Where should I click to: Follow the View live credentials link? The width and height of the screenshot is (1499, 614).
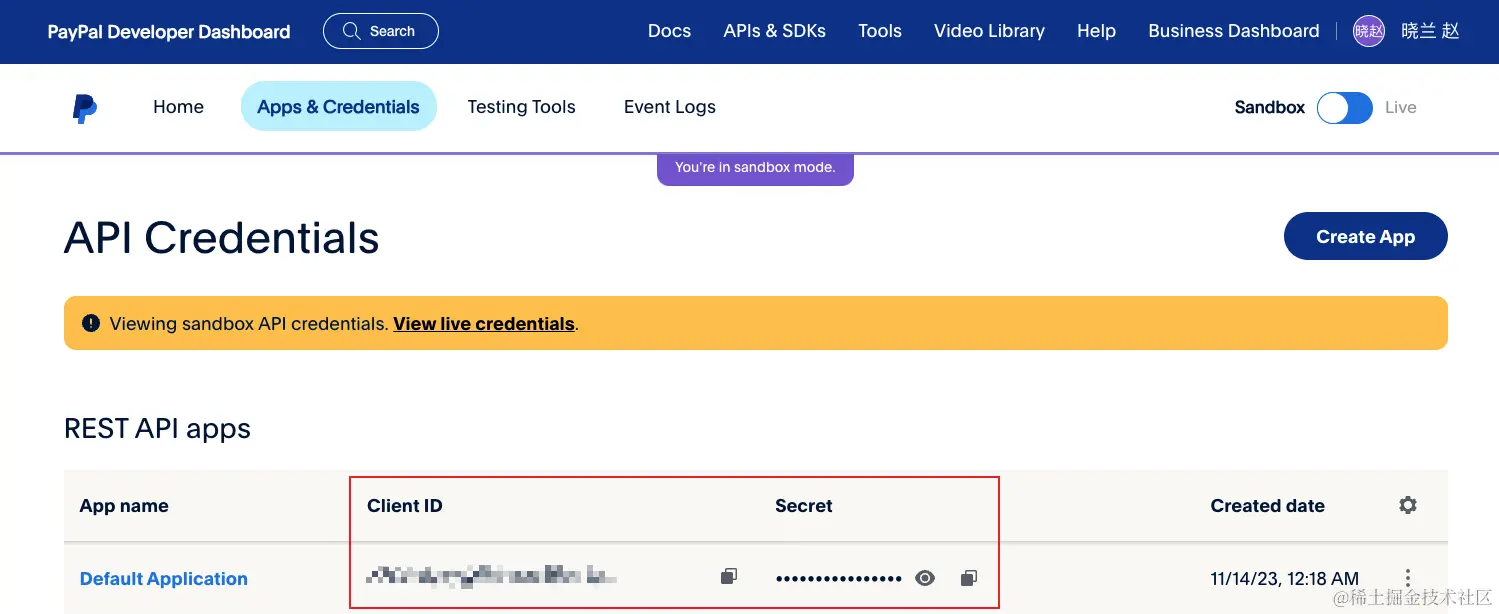(x=484, y=324)
